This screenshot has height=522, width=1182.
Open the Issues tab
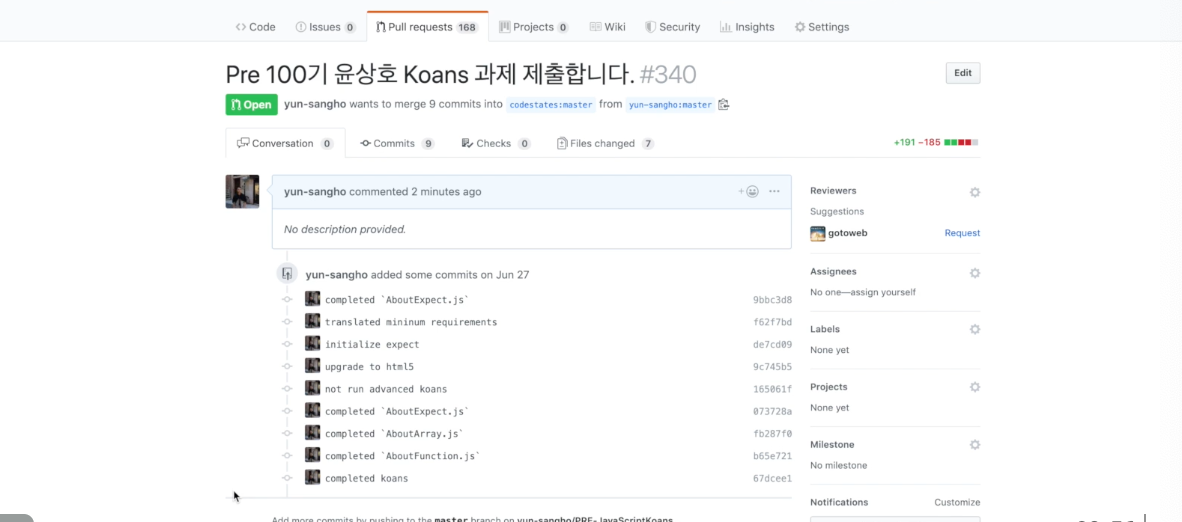326,26
